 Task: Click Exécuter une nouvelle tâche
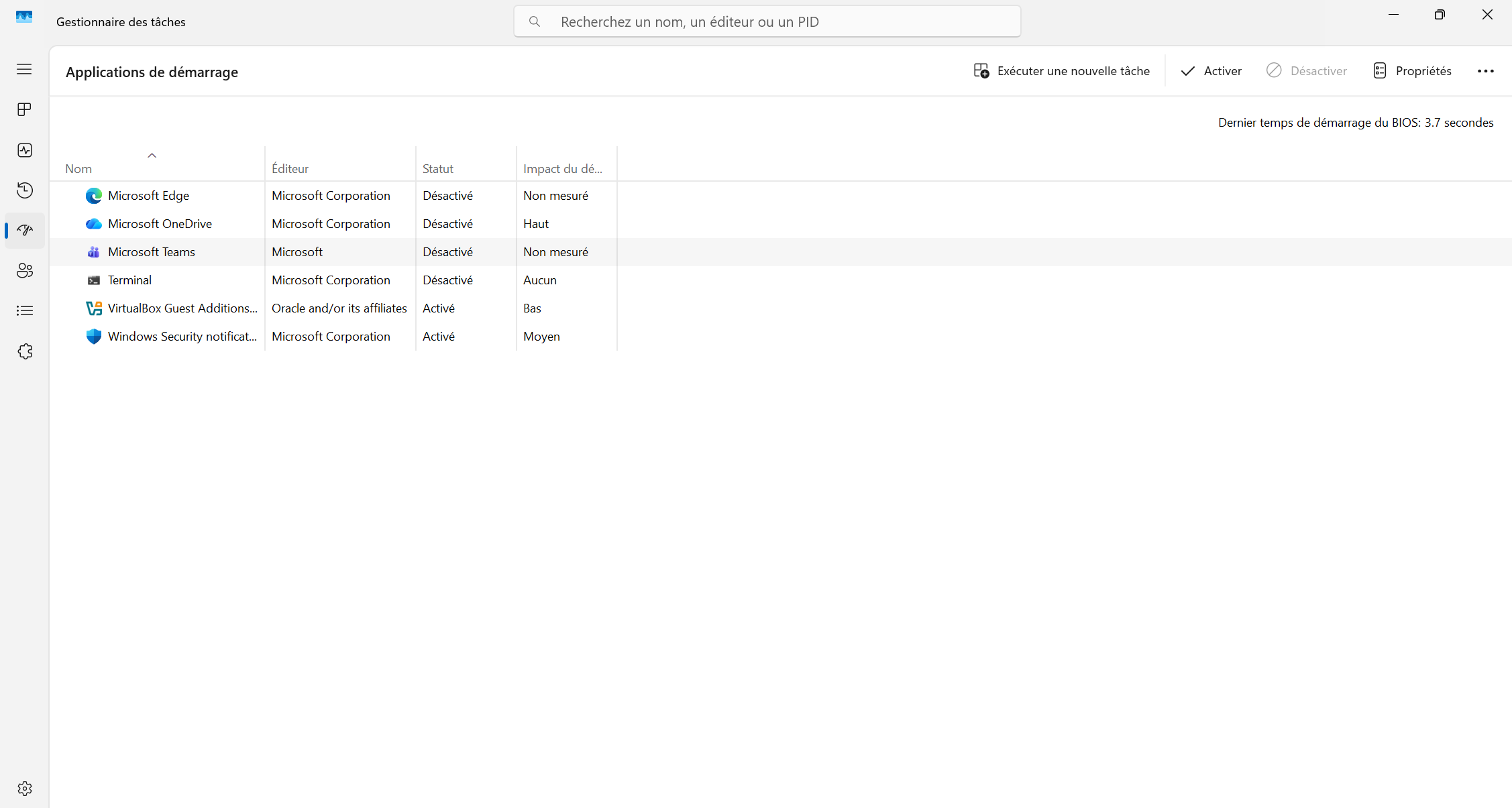coord(1061,71)
